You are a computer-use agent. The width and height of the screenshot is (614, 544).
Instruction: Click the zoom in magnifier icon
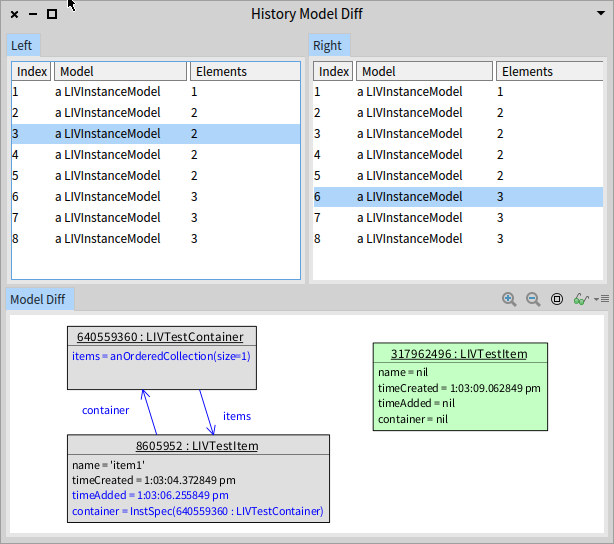[509, 300]
